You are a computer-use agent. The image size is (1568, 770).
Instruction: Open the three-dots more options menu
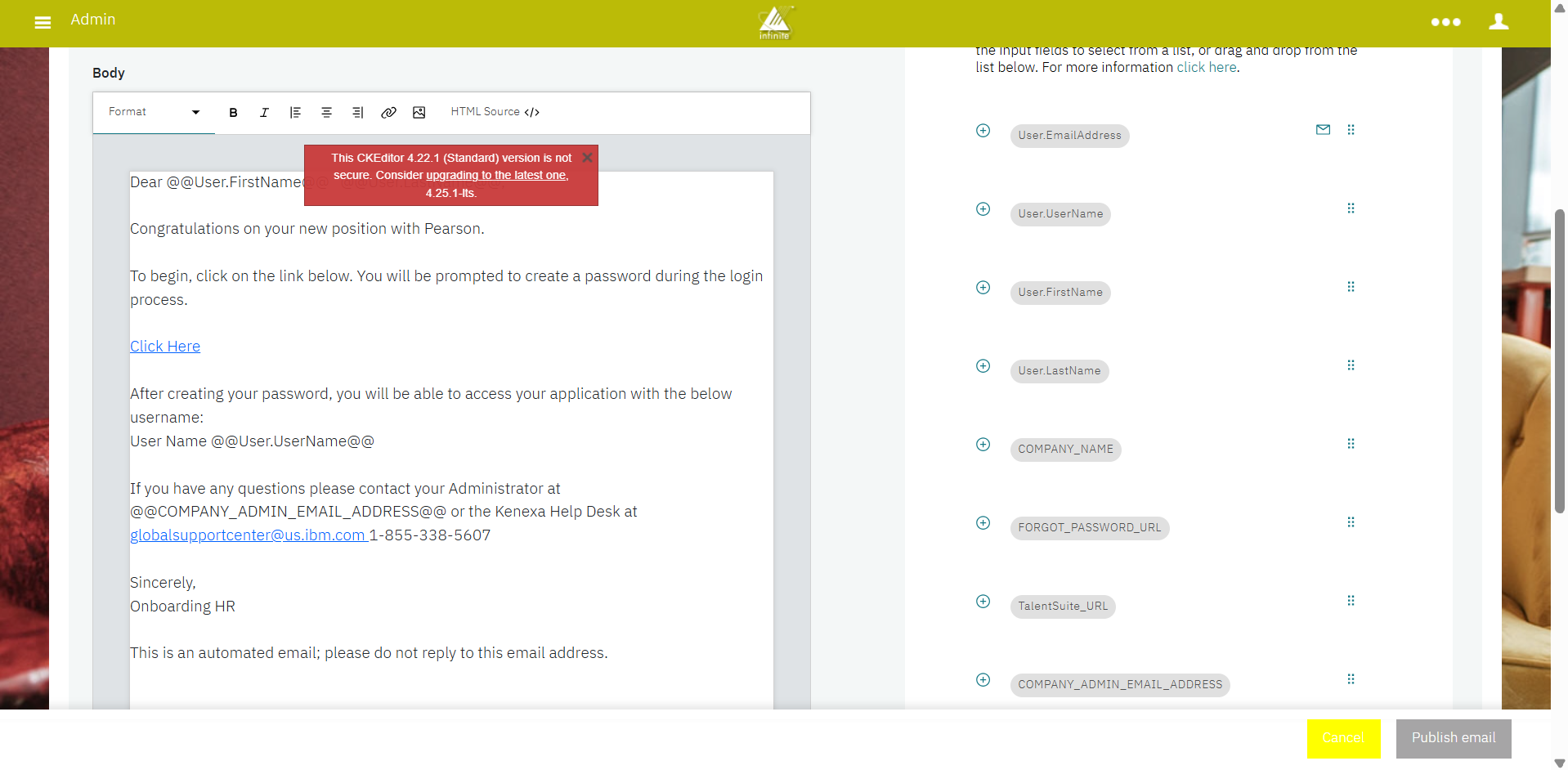coord(1445,22)
